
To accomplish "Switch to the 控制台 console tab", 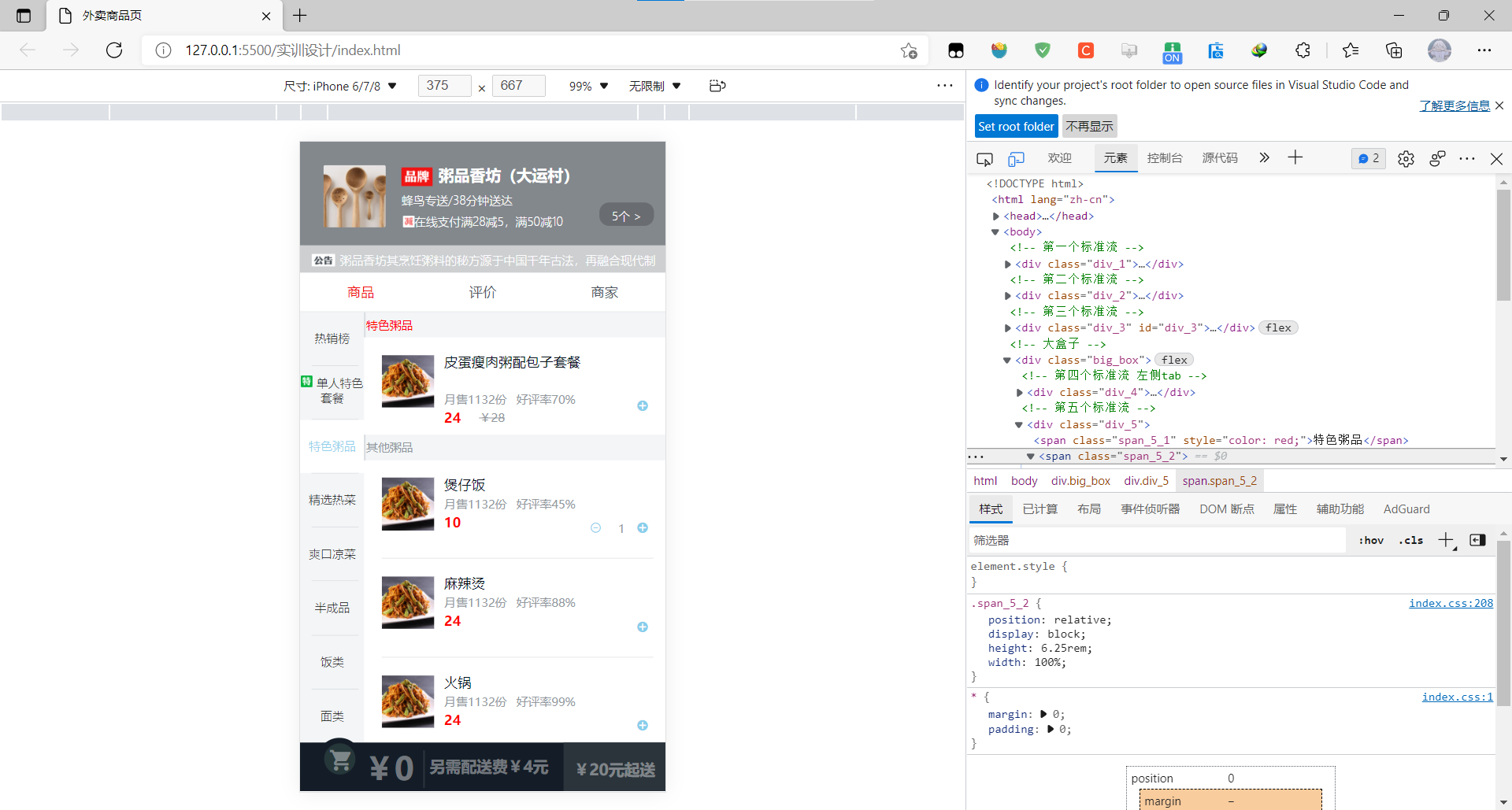I will [1165, 157].
